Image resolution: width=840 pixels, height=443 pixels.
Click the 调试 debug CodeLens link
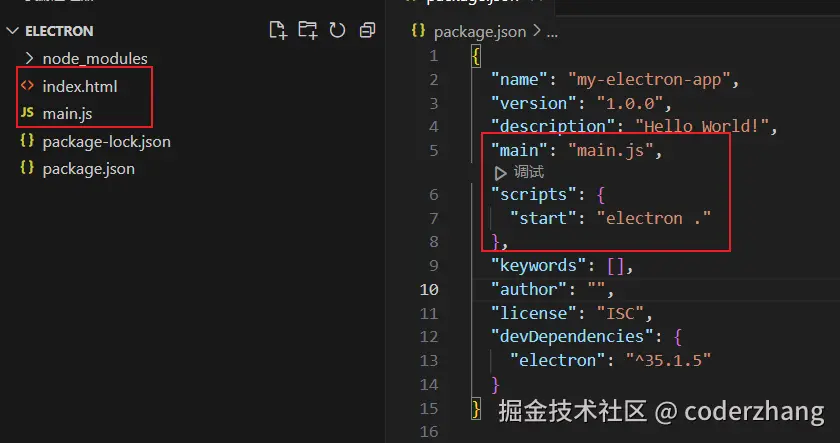529,172
